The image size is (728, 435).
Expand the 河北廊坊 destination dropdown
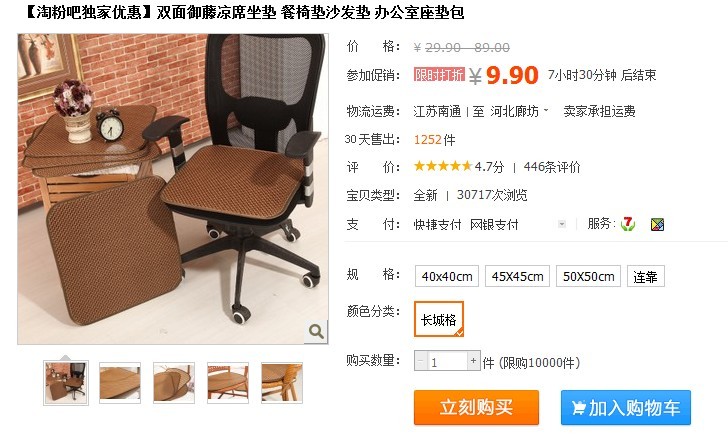pos(546,110)
